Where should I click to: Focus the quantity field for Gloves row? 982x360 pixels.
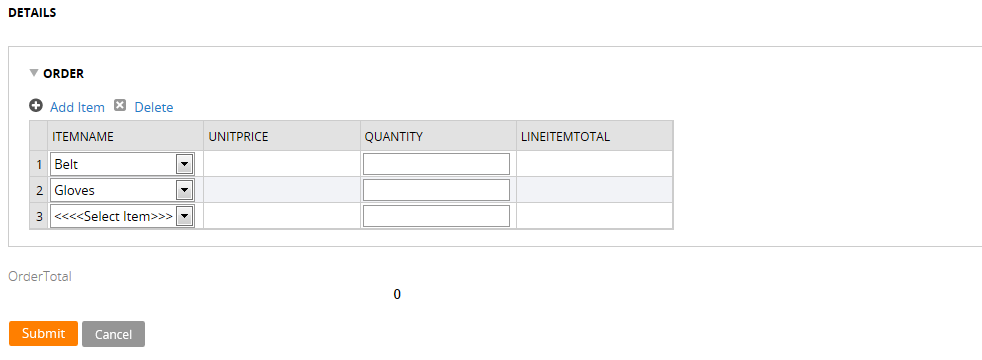437,190
